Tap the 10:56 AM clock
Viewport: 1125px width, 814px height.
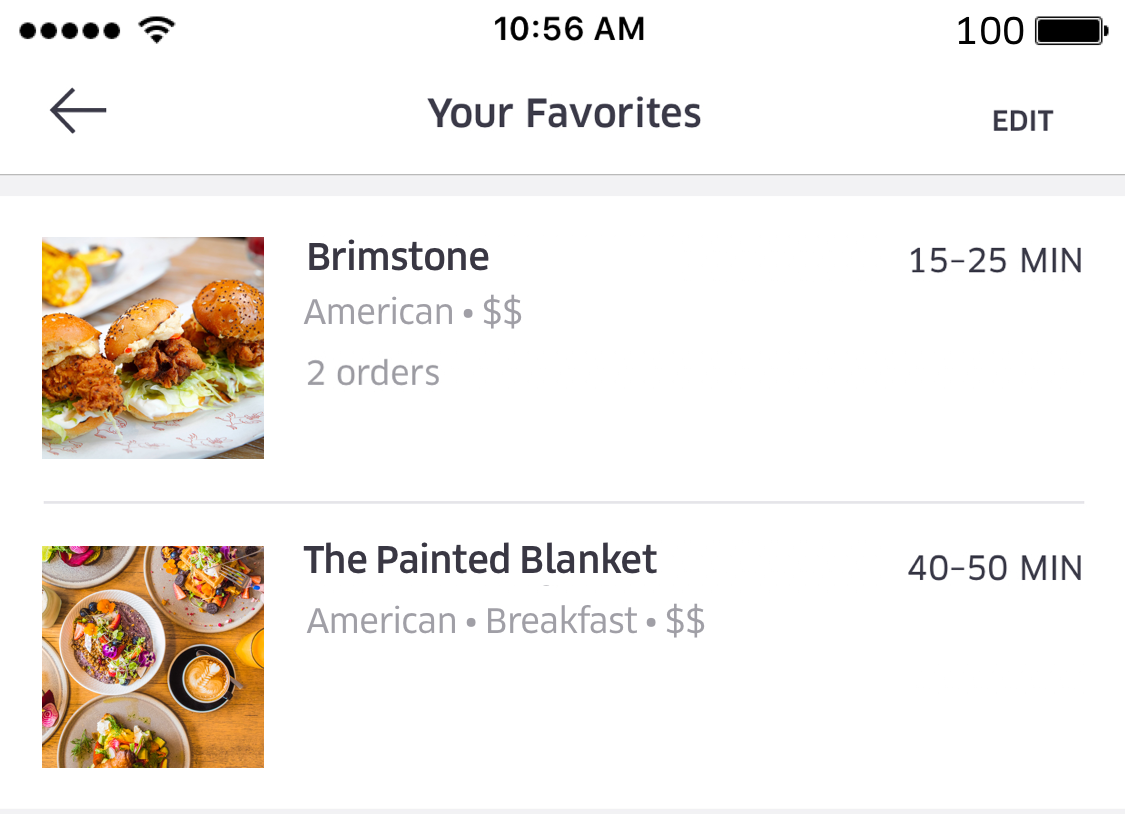[x=570, y=29]
